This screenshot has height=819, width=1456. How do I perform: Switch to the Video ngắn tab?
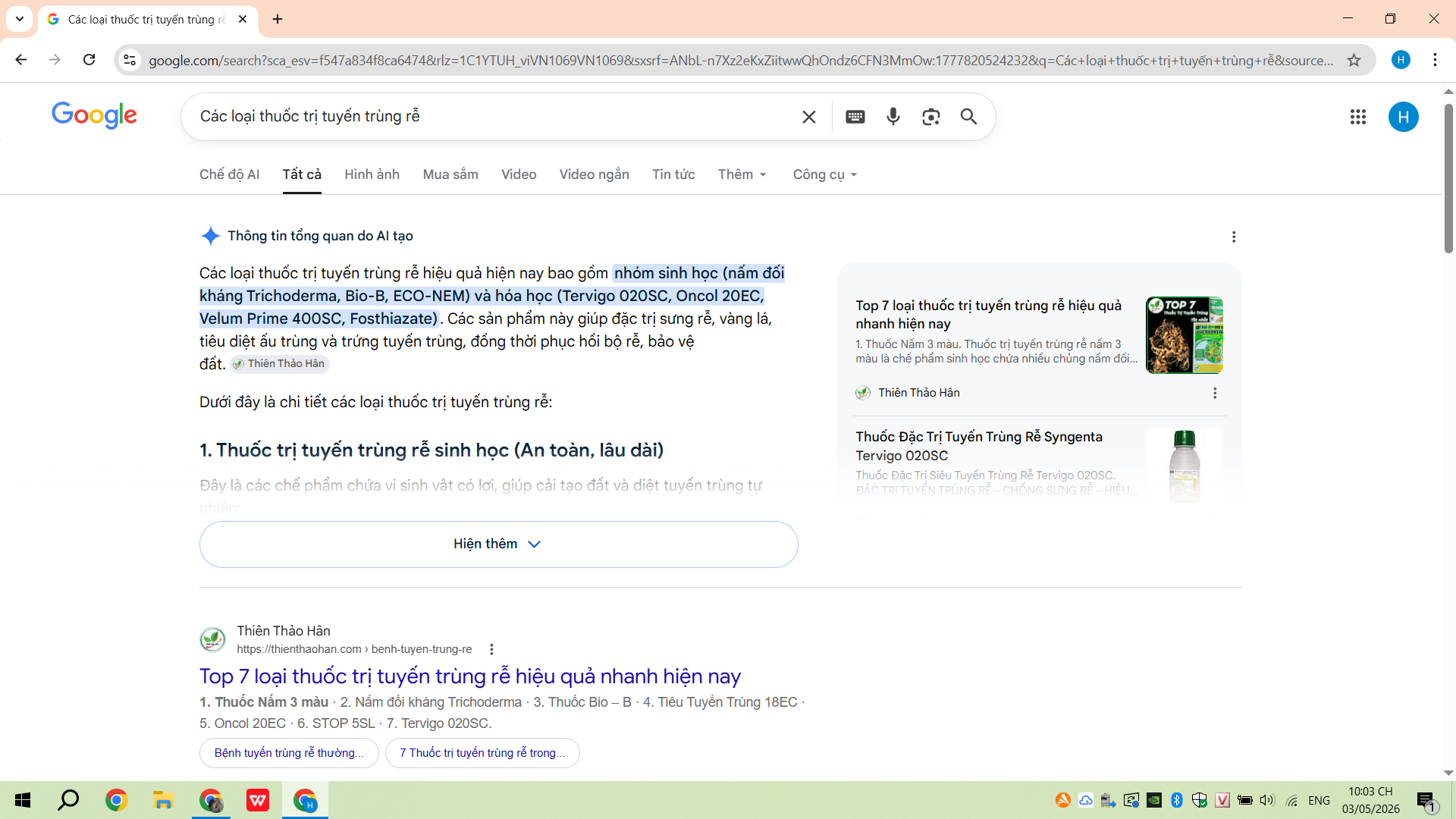(x=595, y=174)
